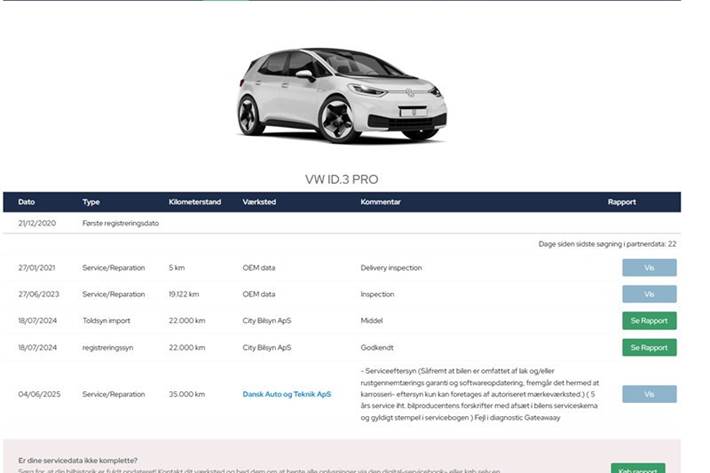Screen dimensions: 710x473
Task: Click the VW ID.3 car image
Action: (x=342, y=95)
